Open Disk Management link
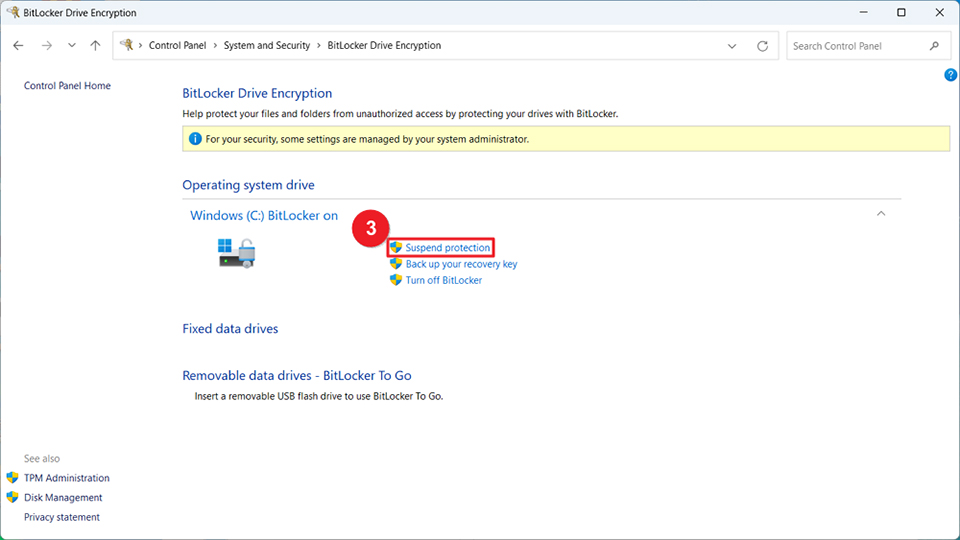This screenshot has height=540, width=960. tap(63, 497)
